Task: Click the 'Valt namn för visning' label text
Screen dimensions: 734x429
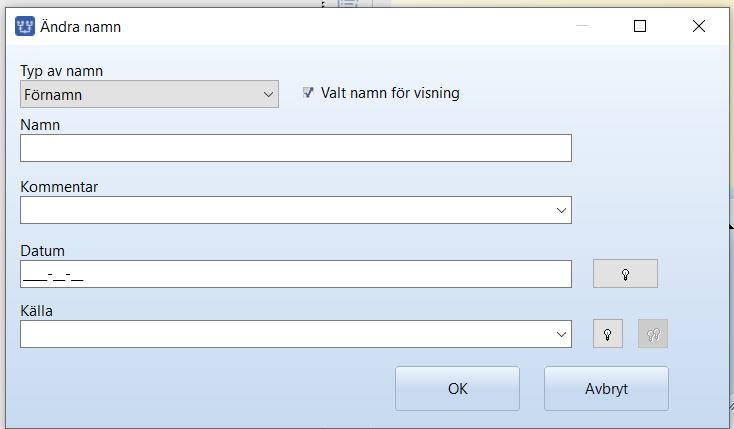Action: coord(390,93)
